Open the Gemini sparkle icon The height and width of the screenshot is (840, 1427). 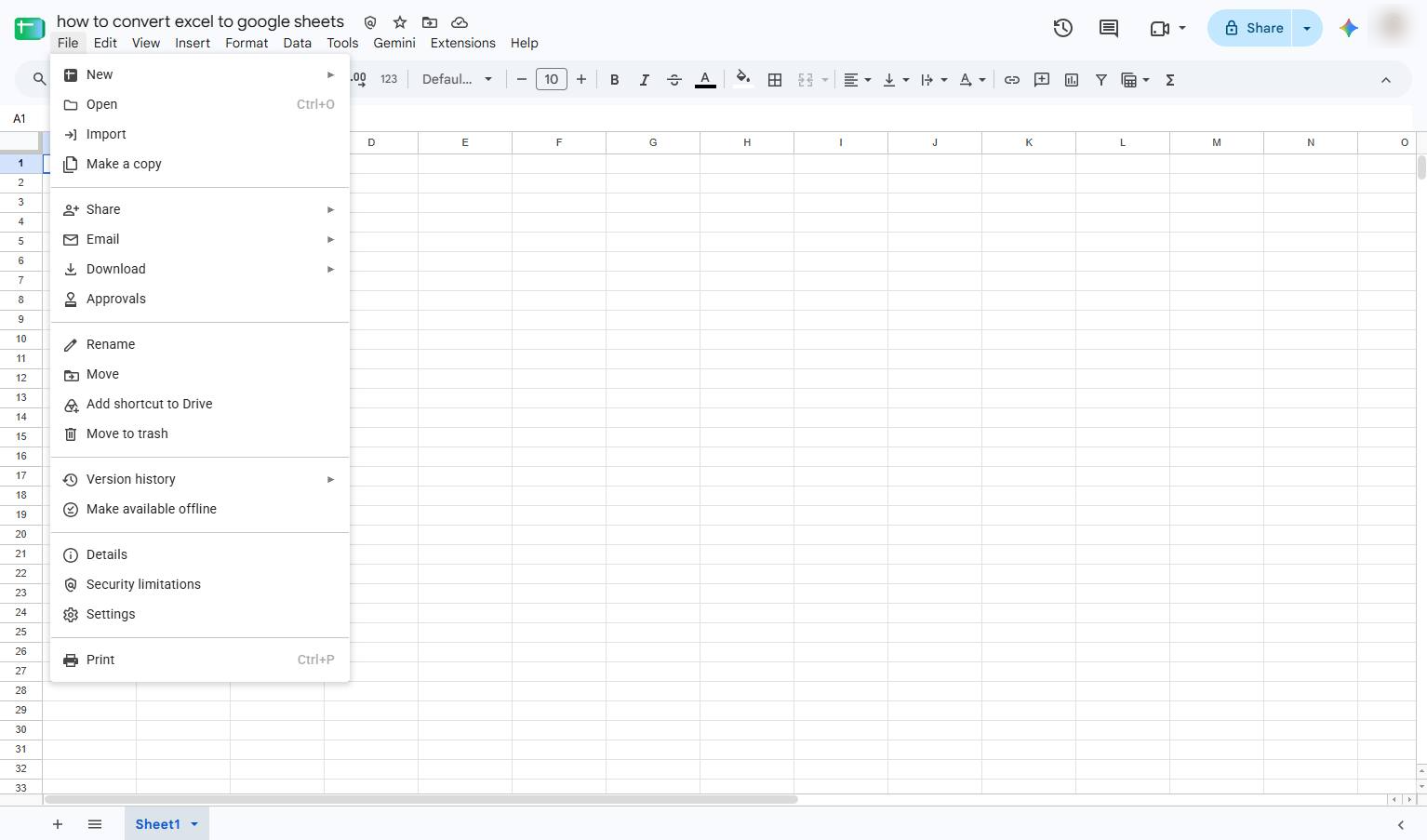pyautogui.click(x=1349, y=28)
